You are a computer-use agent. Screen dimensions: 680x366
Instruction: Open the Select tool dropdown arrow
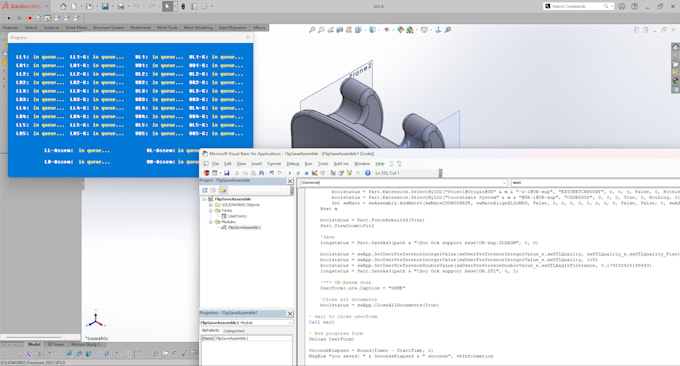tap(174, 7)
